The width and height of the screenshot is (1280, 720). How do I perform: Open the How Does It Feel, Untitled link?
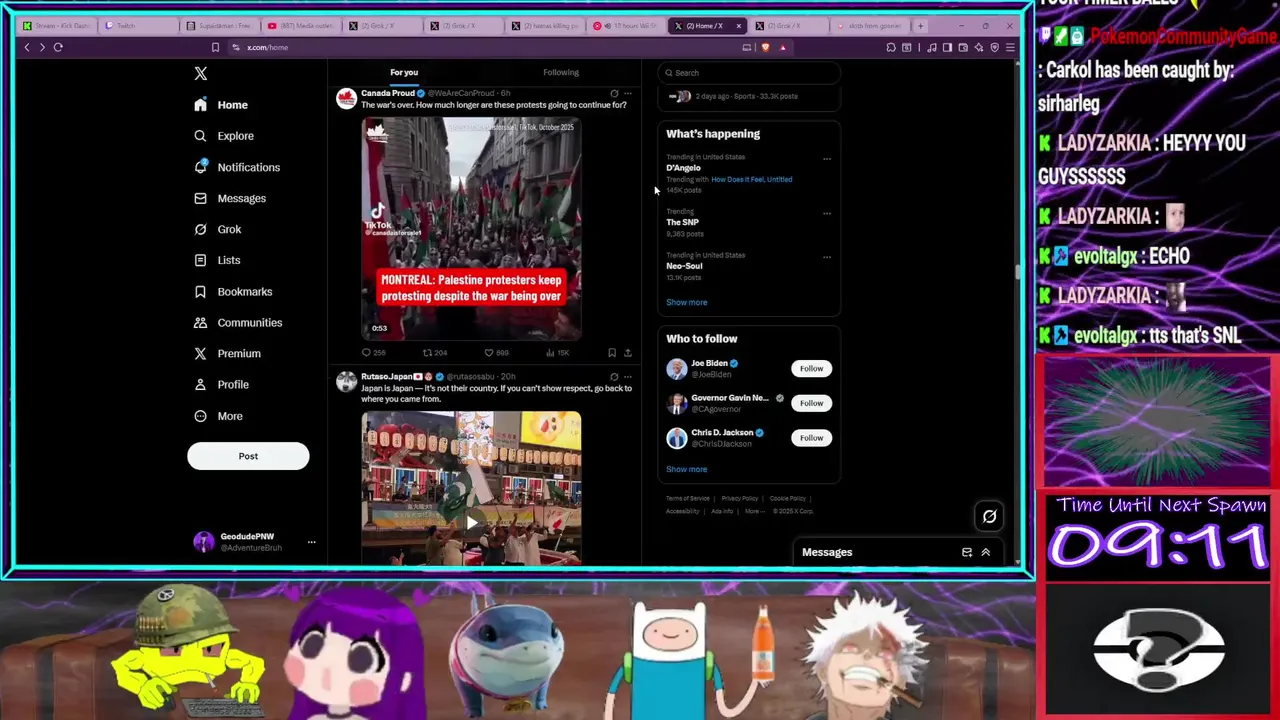751,179
